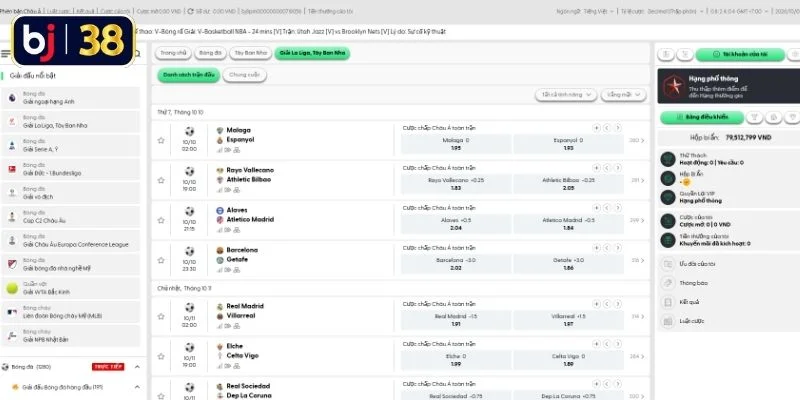Open all markets count for Alaves match
This screenshot has width=800, height=400.
click(637, 220)
